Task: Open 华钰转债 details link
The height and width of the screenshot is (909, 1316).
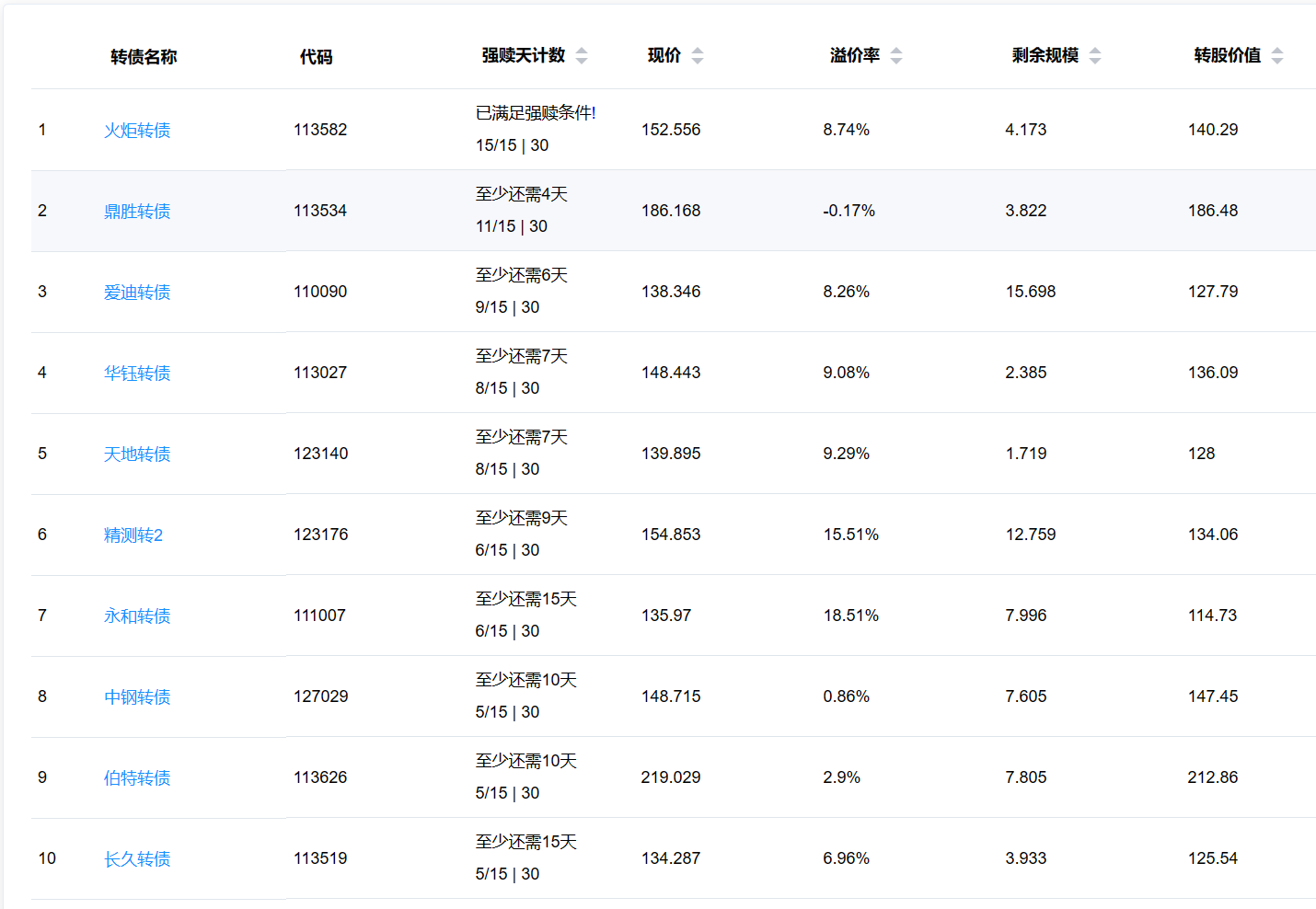Action: [x=137, y=374]
